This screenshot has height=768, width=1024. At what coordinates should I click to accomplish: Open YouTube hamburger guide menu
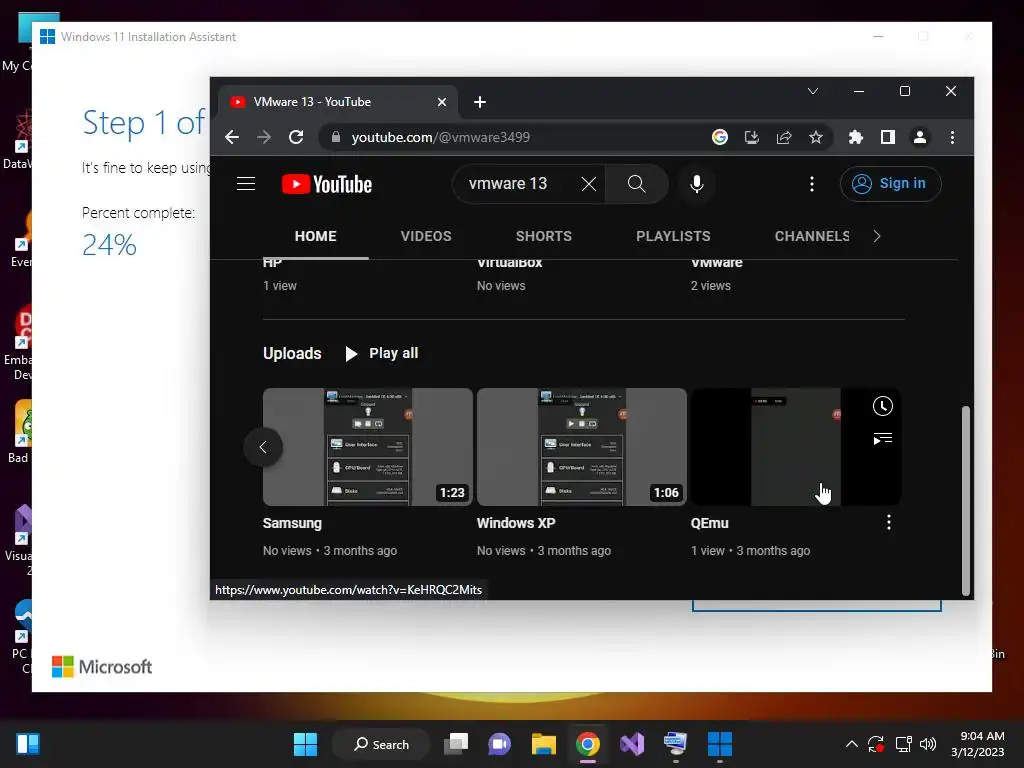[246, 184]
